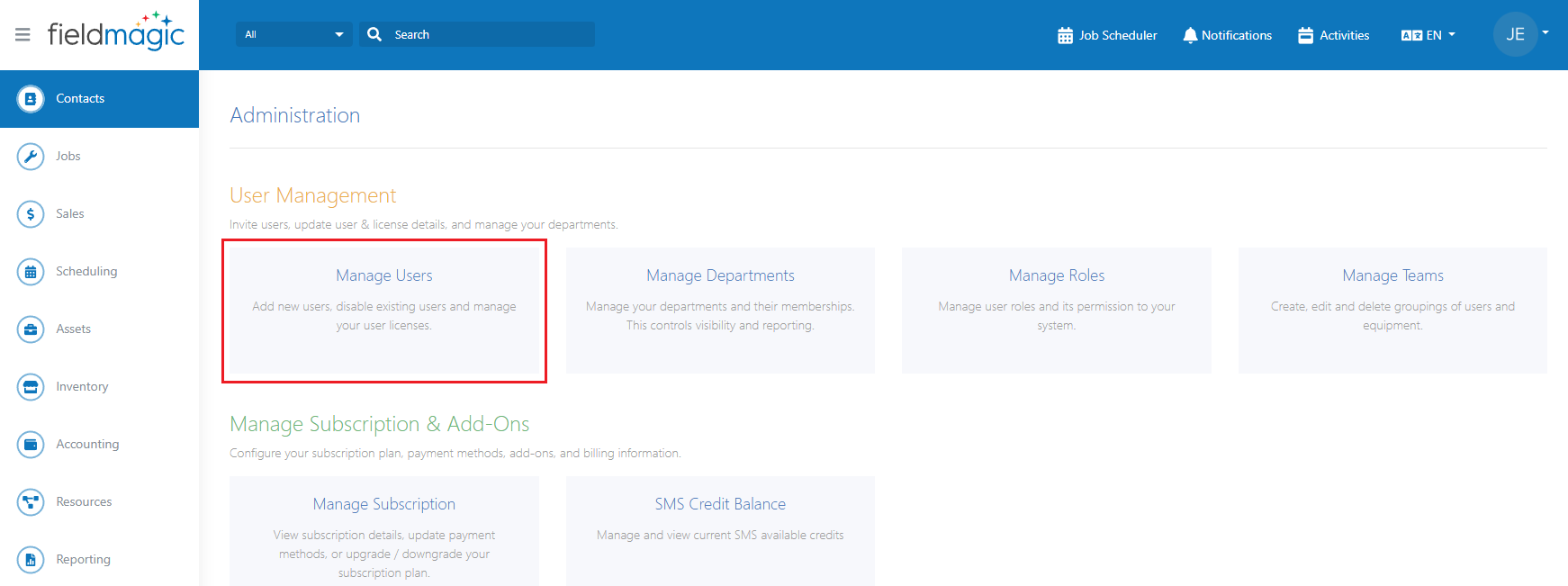1568x586 pixels.
Task: Expand the user profile dropdown arrow
Action: [x=1545, y=32]
